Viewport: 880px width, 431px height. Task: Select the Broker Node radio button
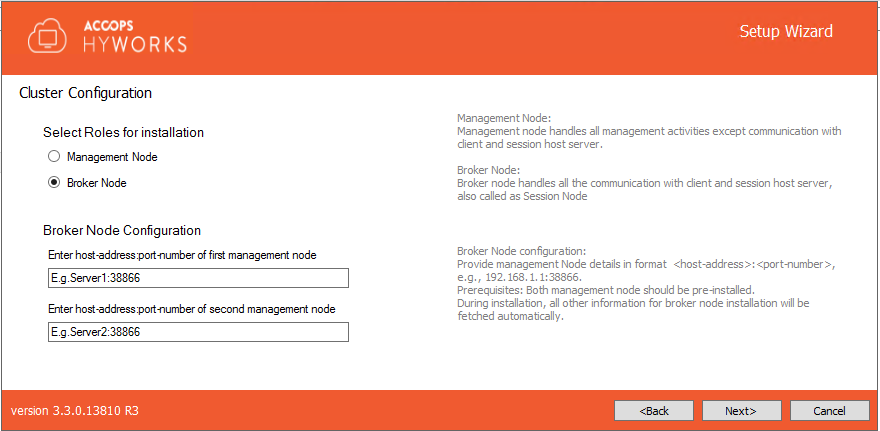click(x=54, y=182)
